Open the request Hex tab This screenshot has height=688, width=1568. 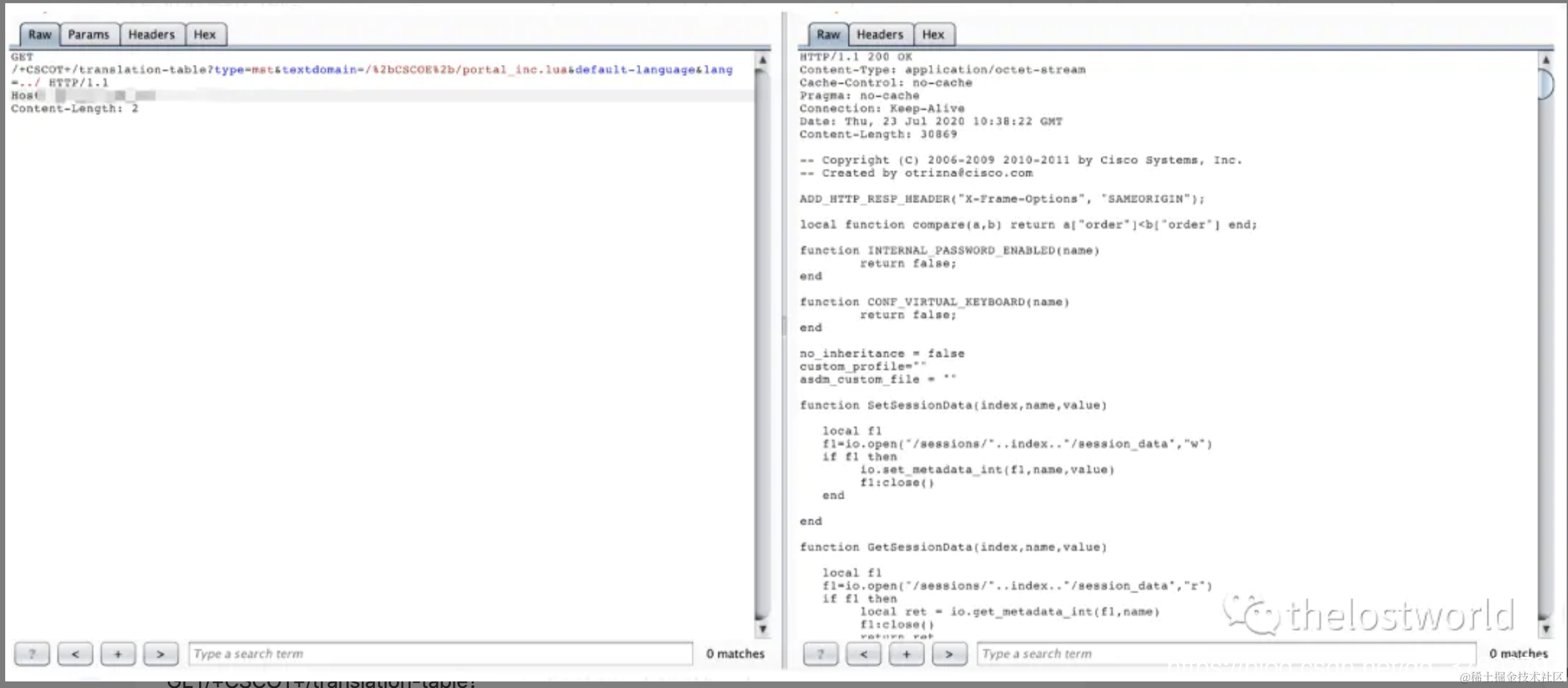(x=205, y=34)
